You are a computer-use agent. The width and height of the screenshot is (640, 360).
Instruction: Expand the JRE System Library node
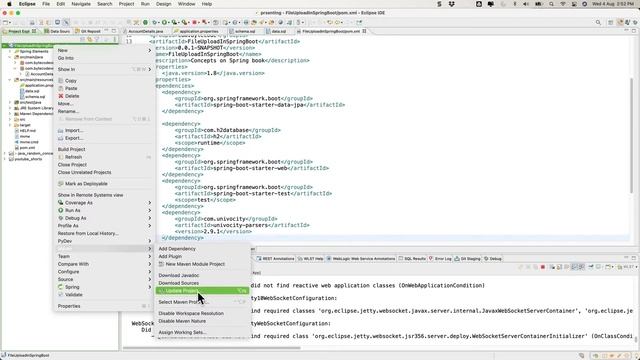click(x=10, y=108)
